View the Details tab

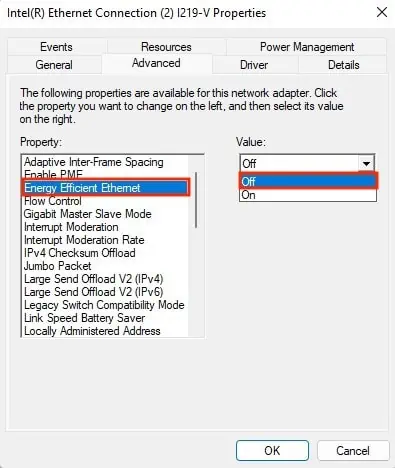tap(344, 65)
